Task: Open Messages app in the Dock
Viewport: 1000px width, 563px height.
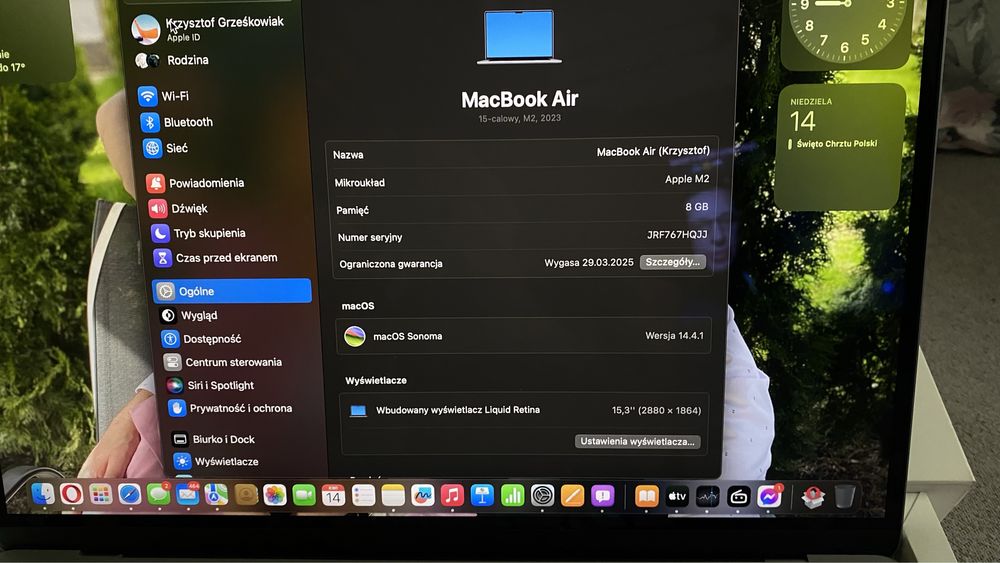Action: point(158,495)
